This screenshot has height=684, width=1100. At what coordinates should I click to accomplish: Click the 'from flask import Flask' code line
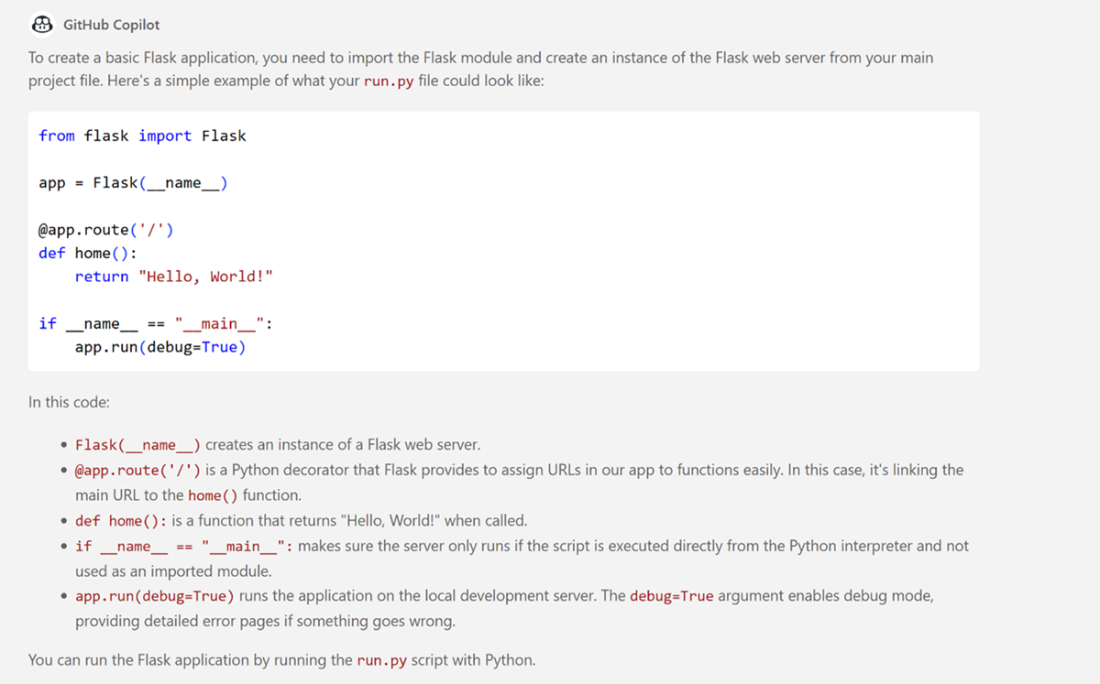pos(142,135)
